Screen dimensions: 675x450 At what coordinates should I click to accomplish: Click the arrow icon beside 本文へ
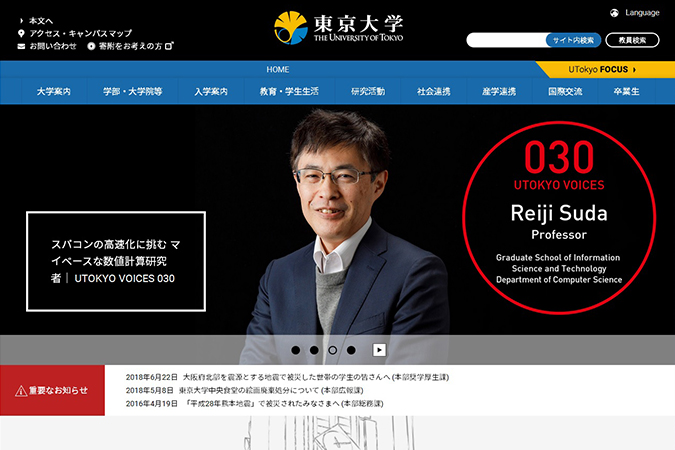tap(21, 20)
